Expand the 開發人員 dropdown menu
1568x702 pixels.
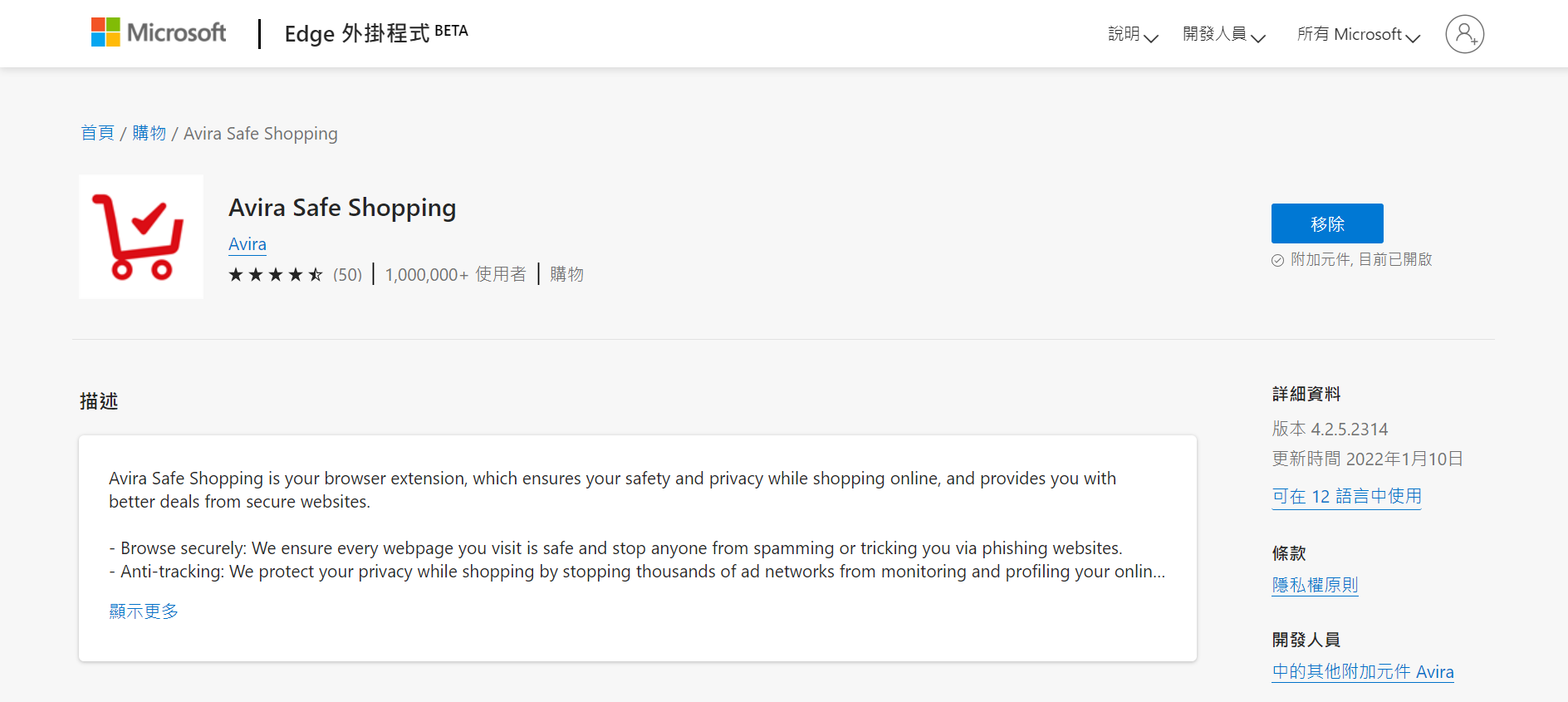click(x=1224, y=34)
